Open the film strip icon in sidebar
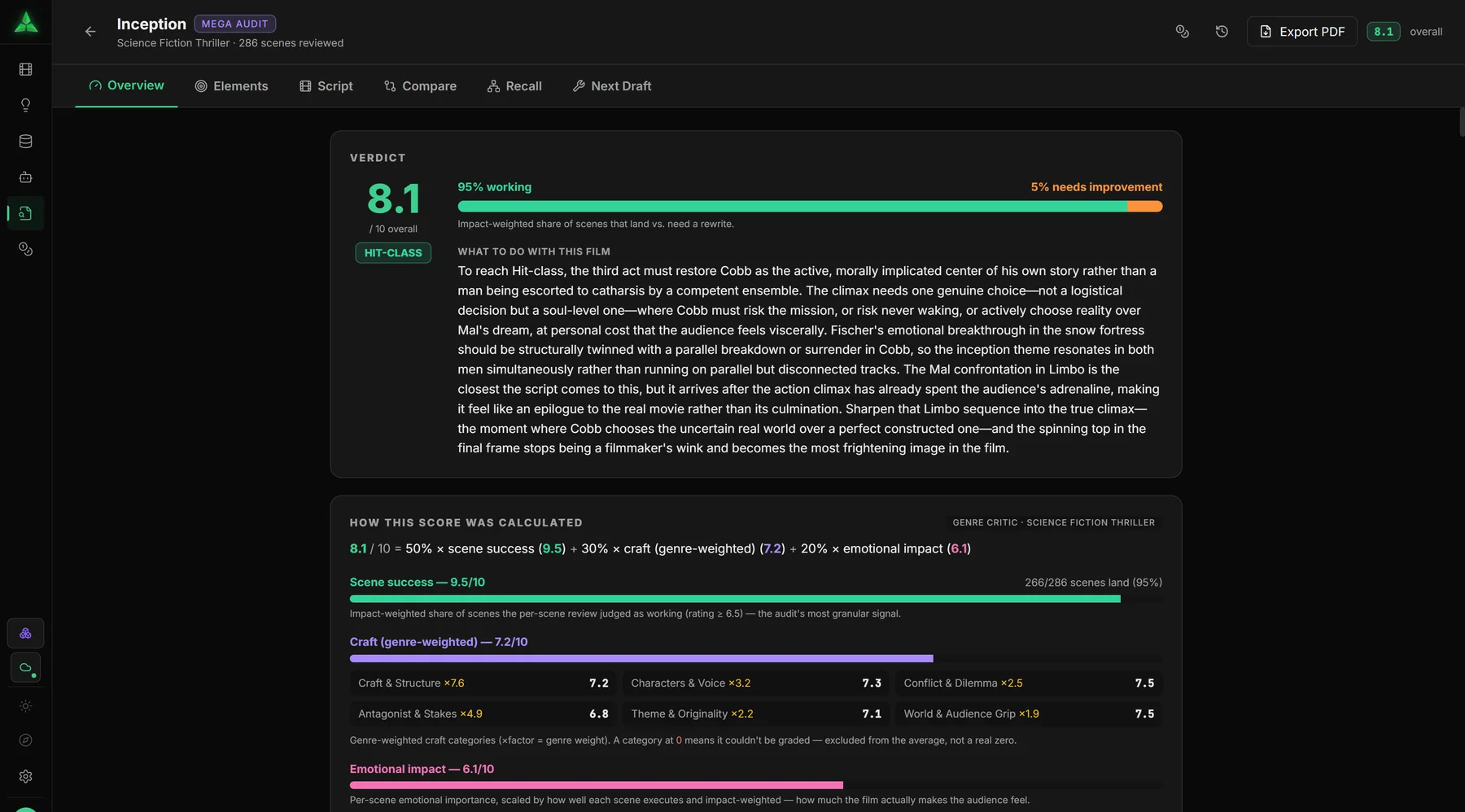The width and height of the screenshot is (1465, 812). 26,70
